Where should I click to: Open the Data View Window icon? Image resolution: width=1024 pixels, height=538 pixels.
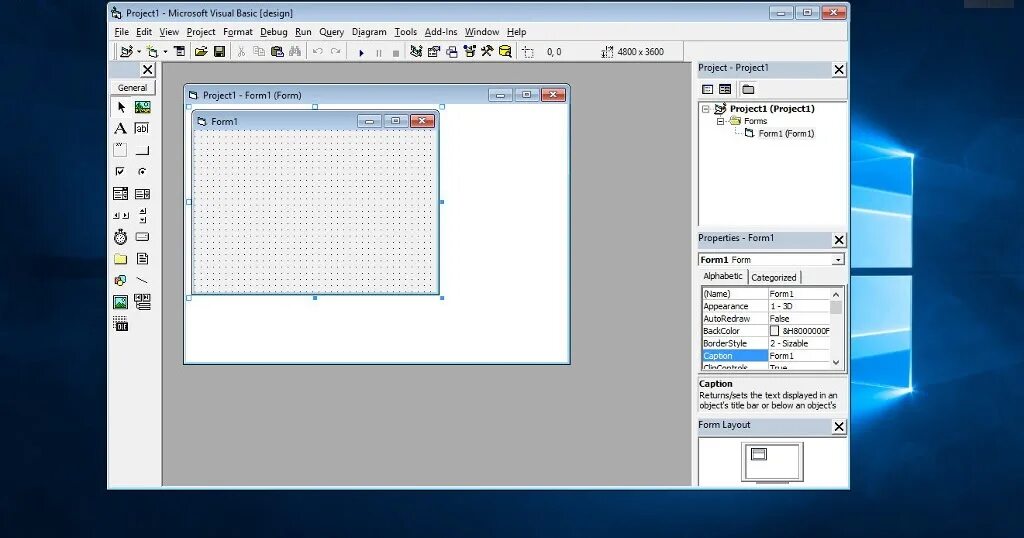coord(505,52)
